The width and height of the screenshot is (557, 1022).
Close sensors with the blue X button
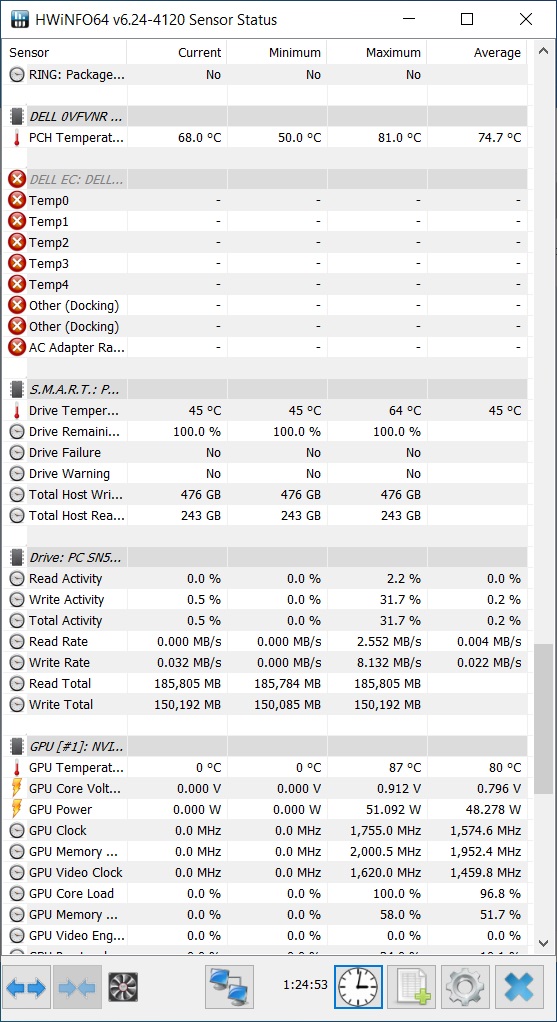[x=519, y=987]
